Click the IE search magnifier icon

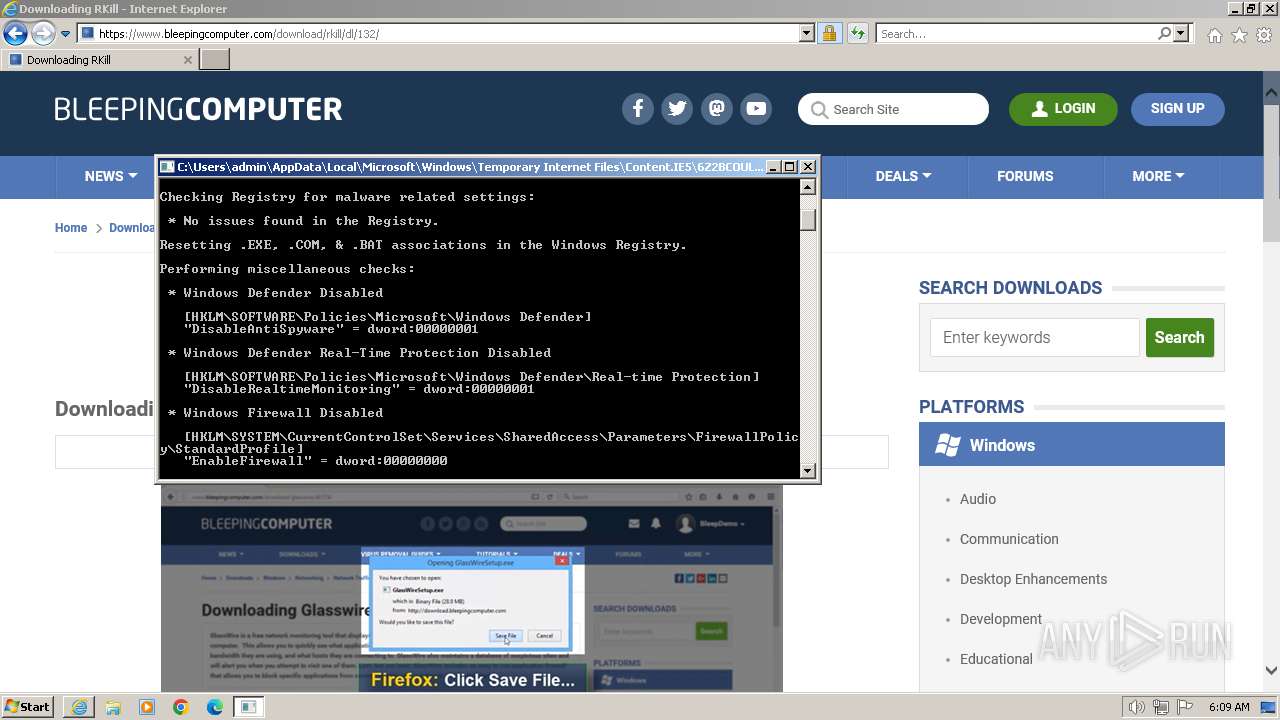[x=1164, y=33]
